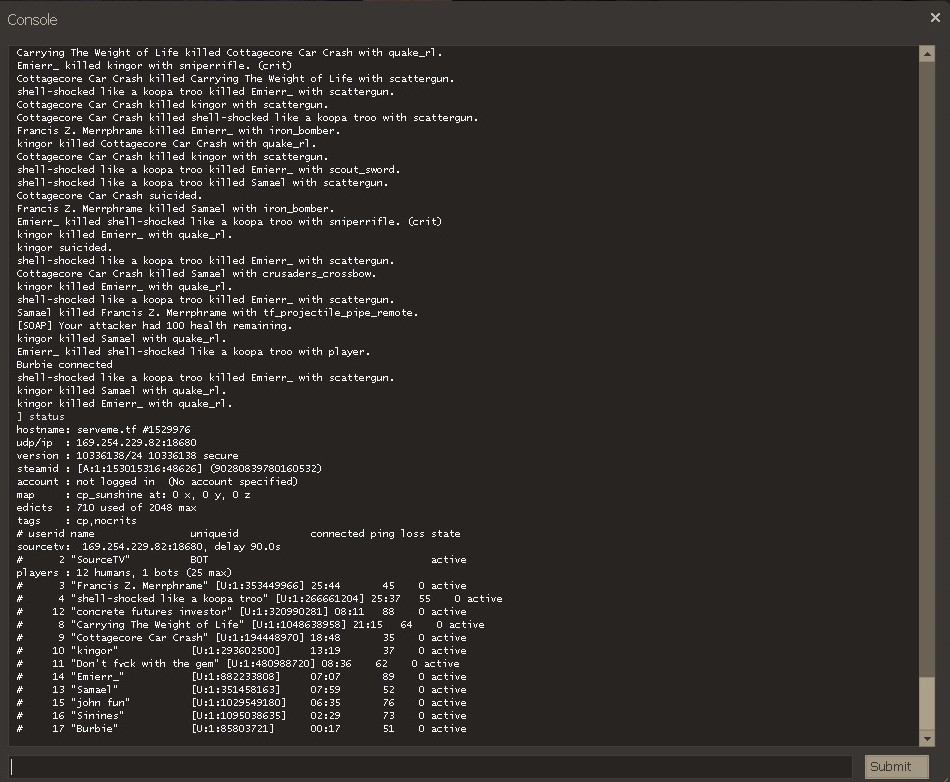
Task: Click the Console title text
Action: pos(32,19)
